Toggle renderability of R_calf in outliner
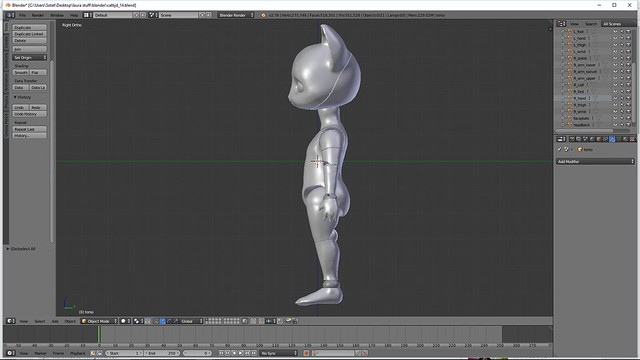 pyautogui.click(x=629, y=85)
